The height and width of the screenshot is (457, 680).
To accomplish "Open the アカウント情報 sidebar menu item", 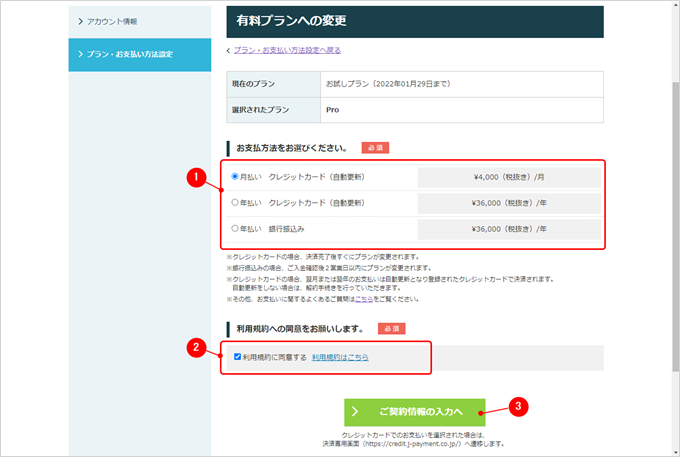I will 140,21.
